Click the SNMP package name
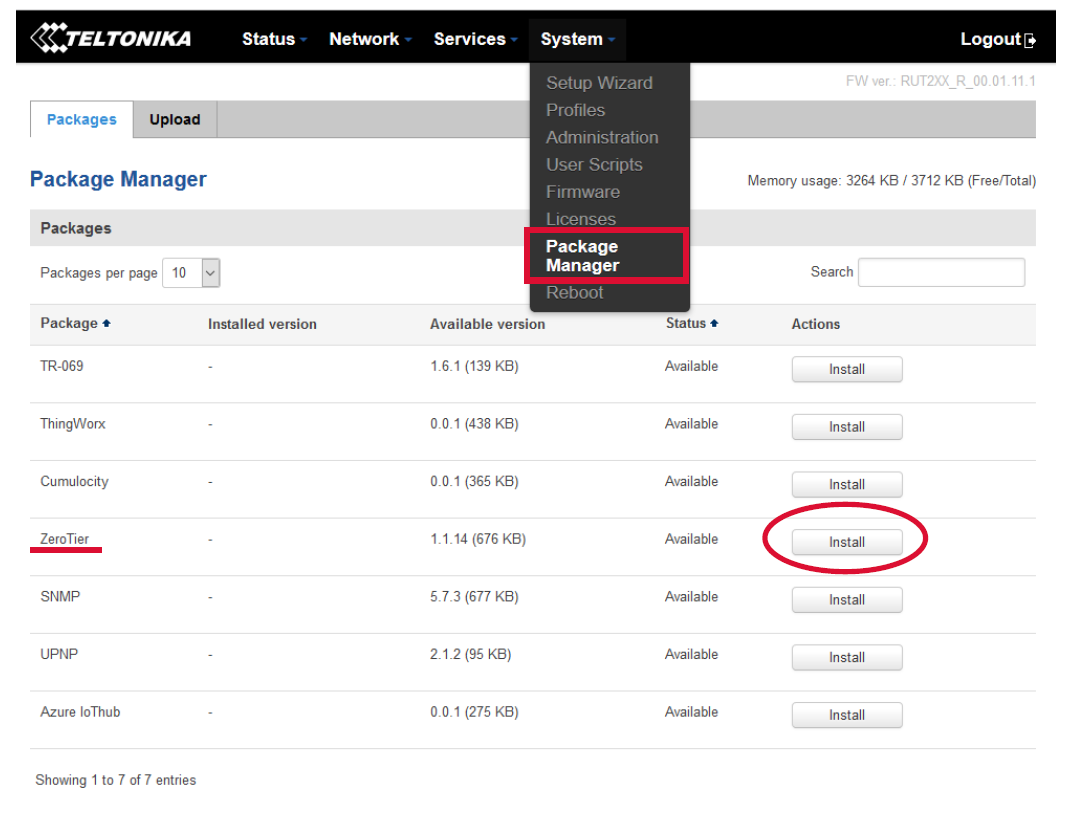 tap(60, 596)
